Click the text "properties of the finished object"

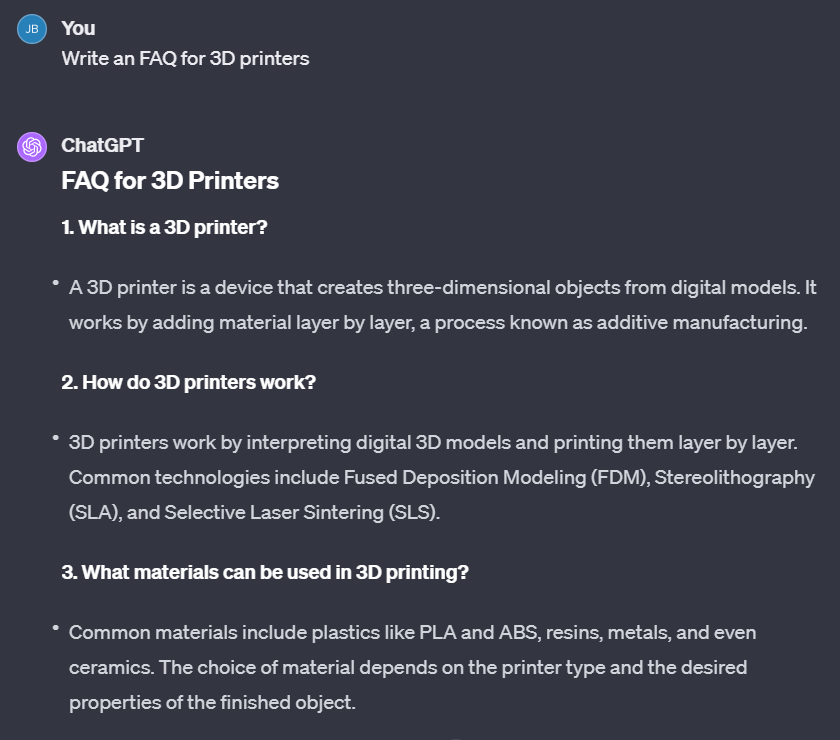211,702
